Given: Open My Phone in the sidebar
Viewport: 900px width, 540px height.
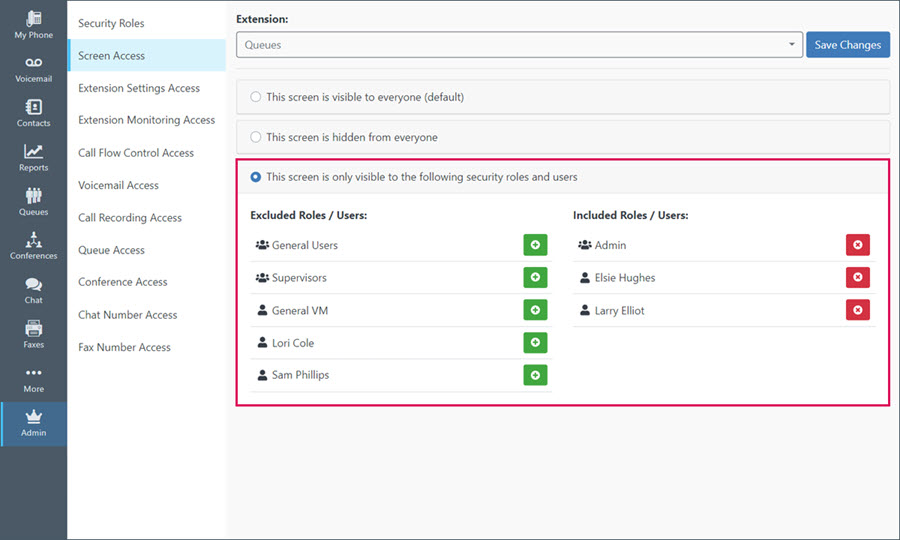Looking at the screenshot, I should pos(33,25).
